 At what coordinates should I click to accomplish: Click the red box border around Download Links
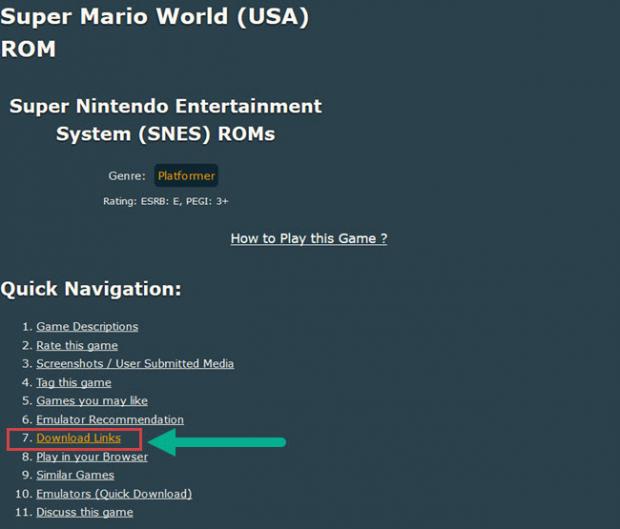(8, 439)
